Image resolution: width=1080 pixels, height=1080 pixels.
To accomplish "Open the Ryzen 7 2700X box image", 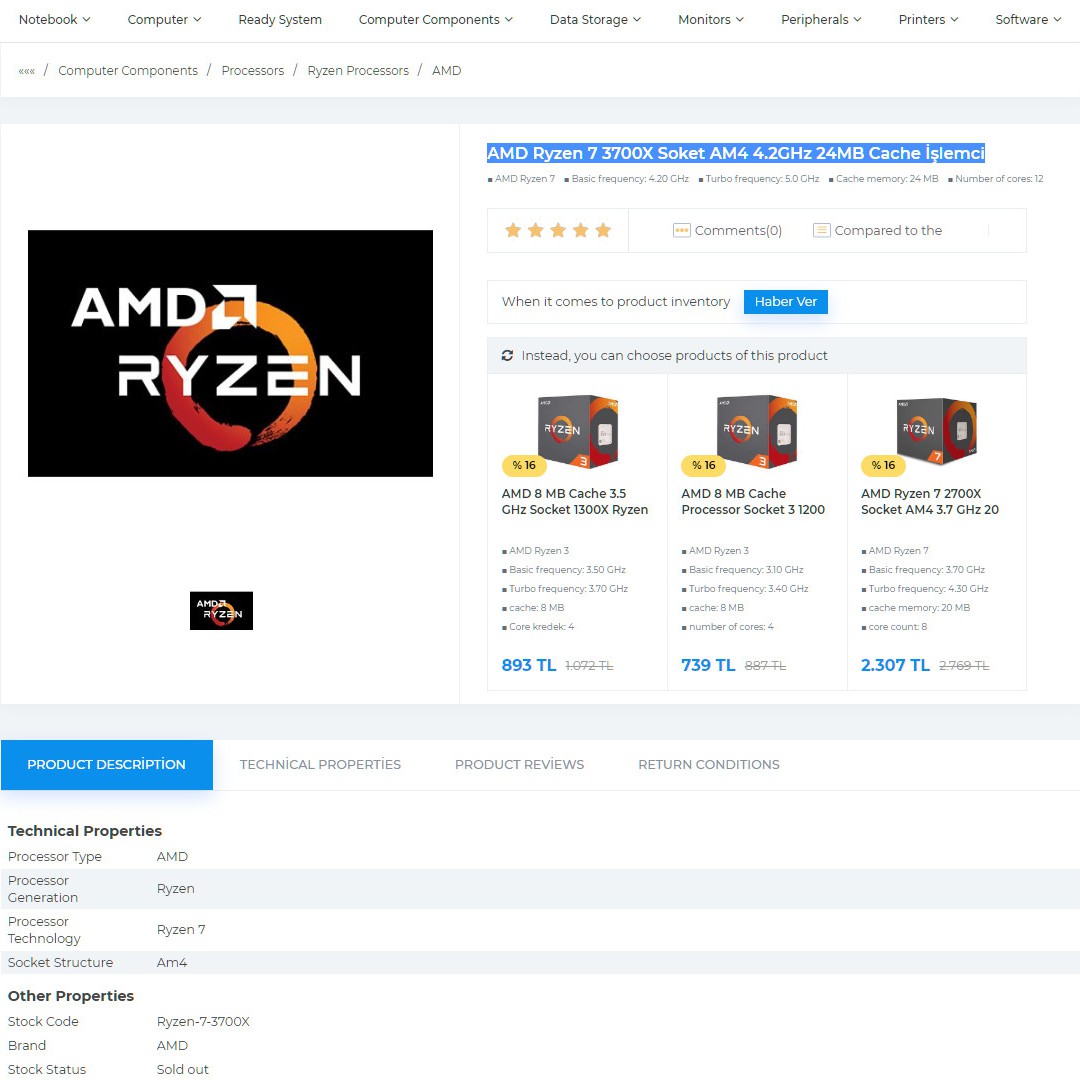I will (937, 431).
